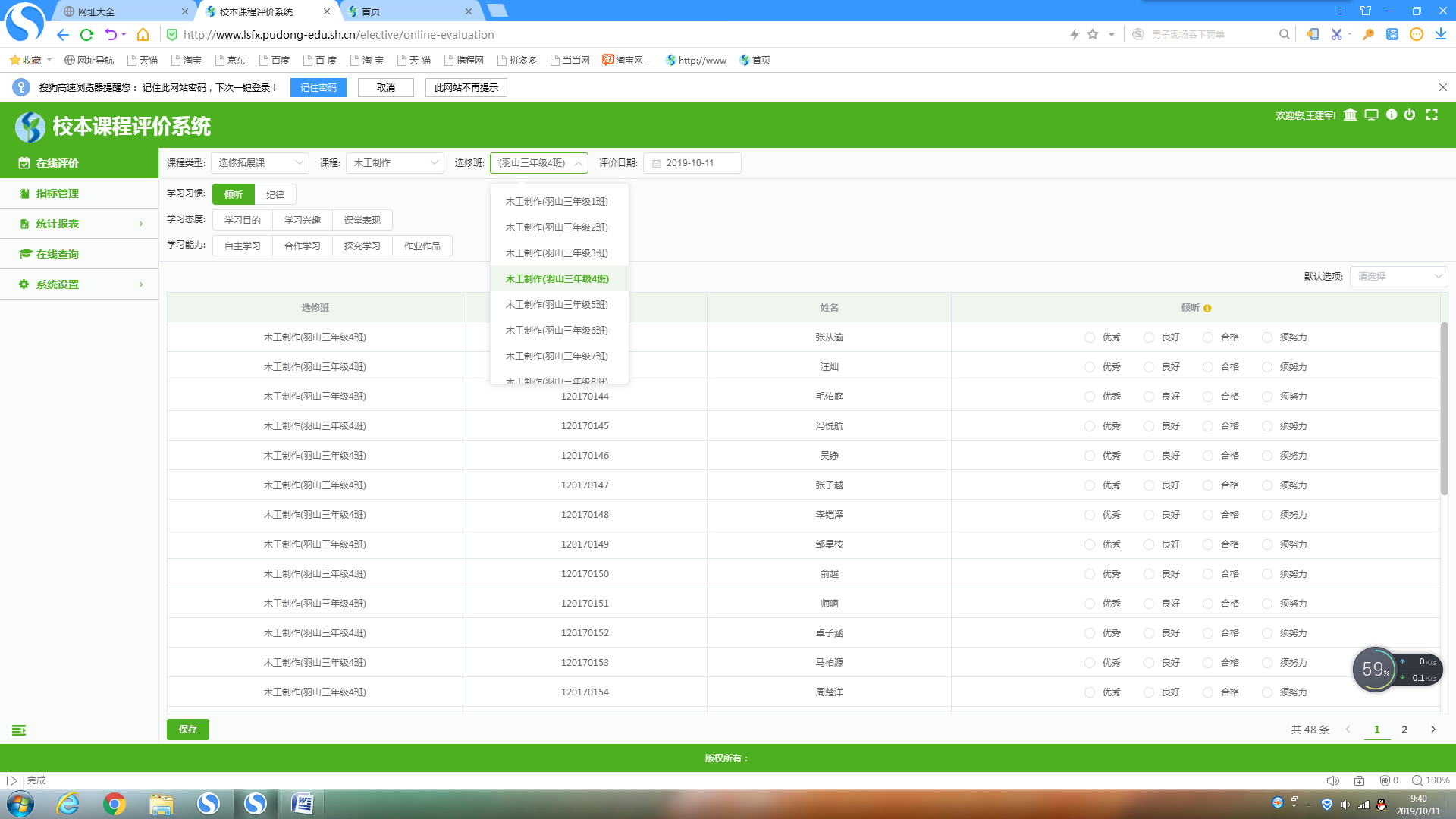
Task: Click the orange info icon beside 倾听 header
Action: [x=1207, y=309]
